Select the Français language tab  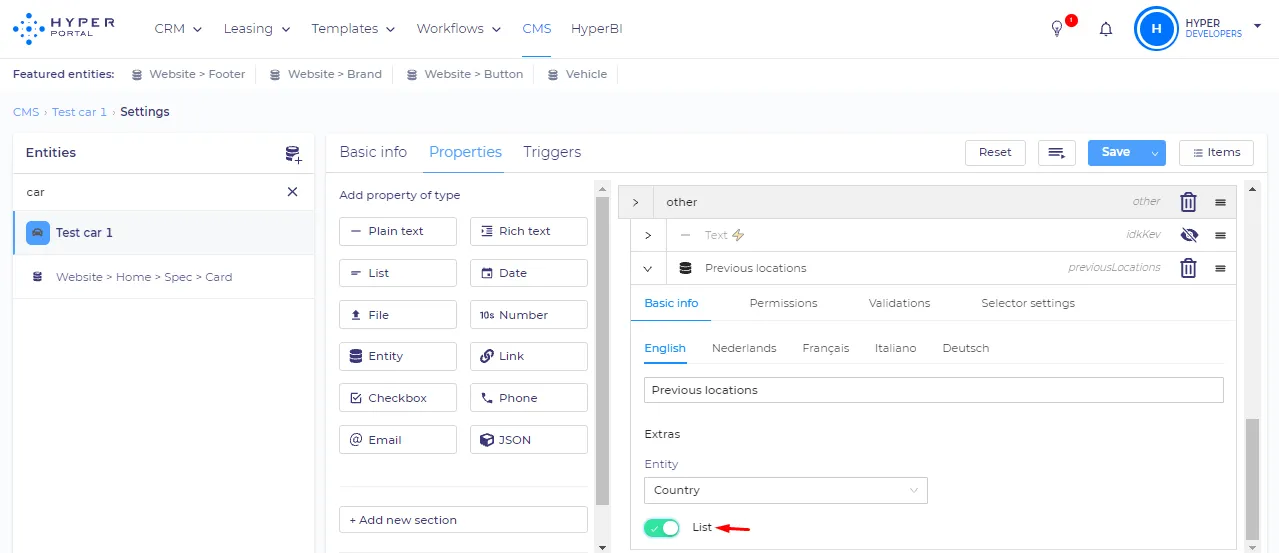click(826, 348)
